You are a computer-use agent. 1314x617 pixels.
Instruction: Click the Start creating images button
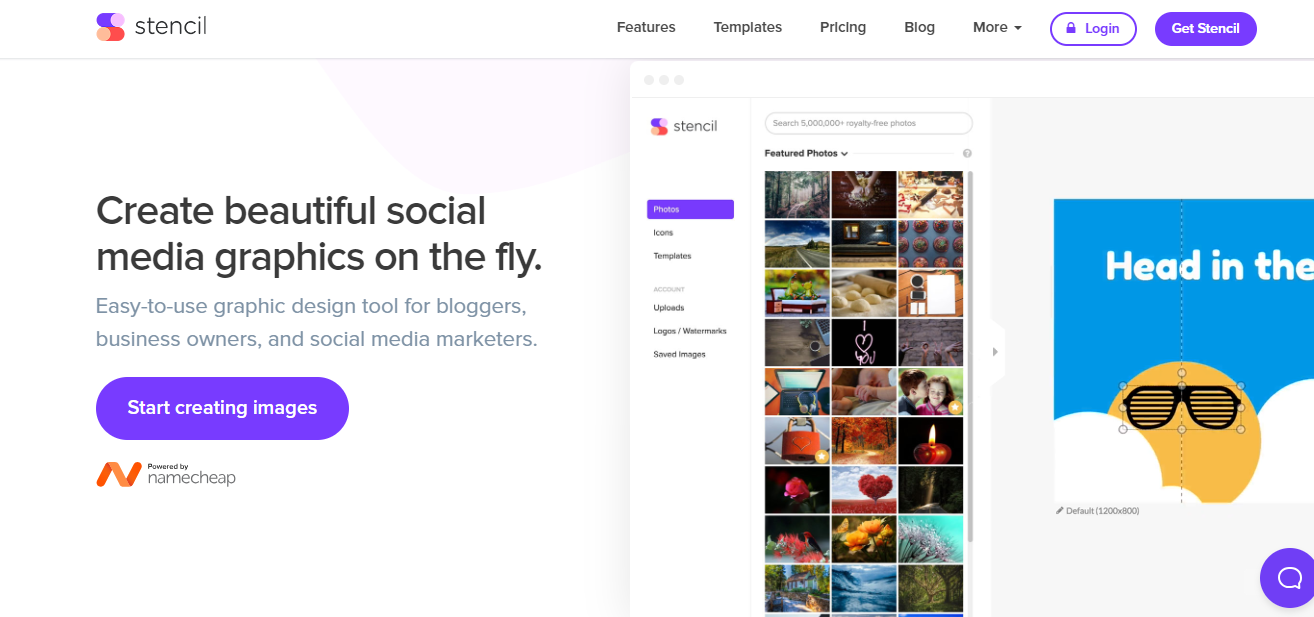pyautogui.click(x=222, y=408)
